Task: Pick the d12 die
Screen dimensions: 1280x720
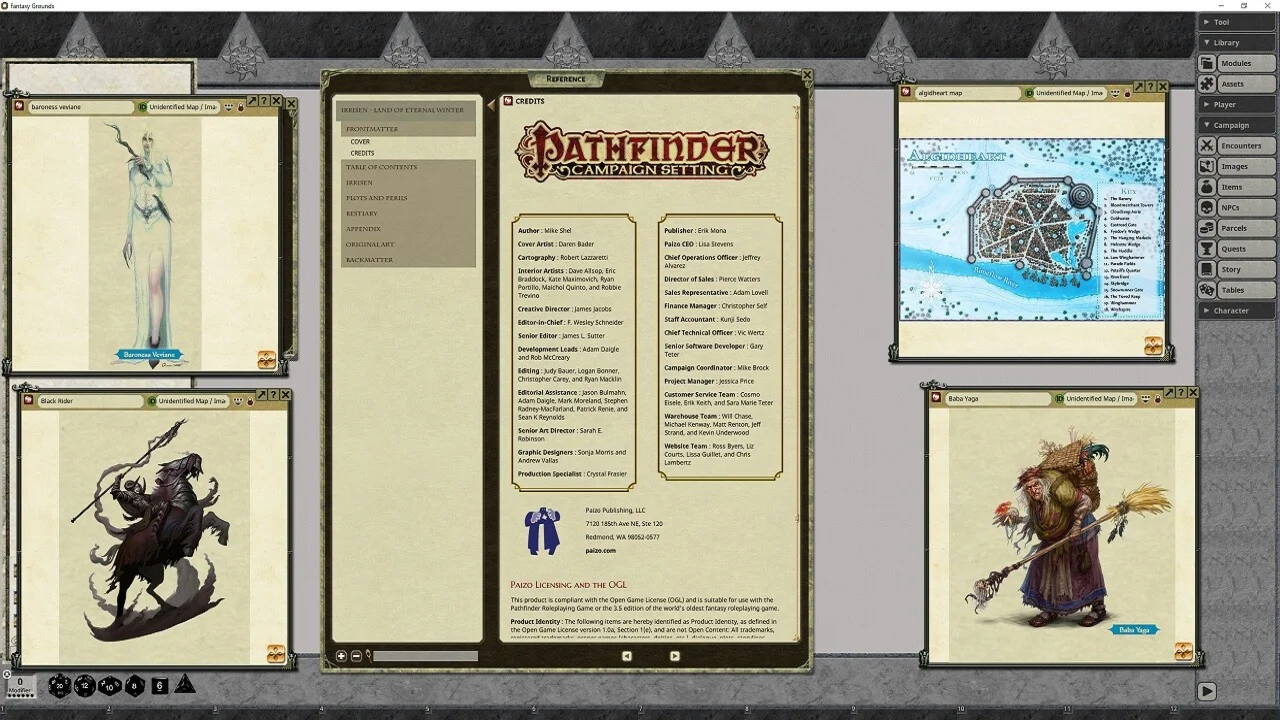Action: coord(85,685)
